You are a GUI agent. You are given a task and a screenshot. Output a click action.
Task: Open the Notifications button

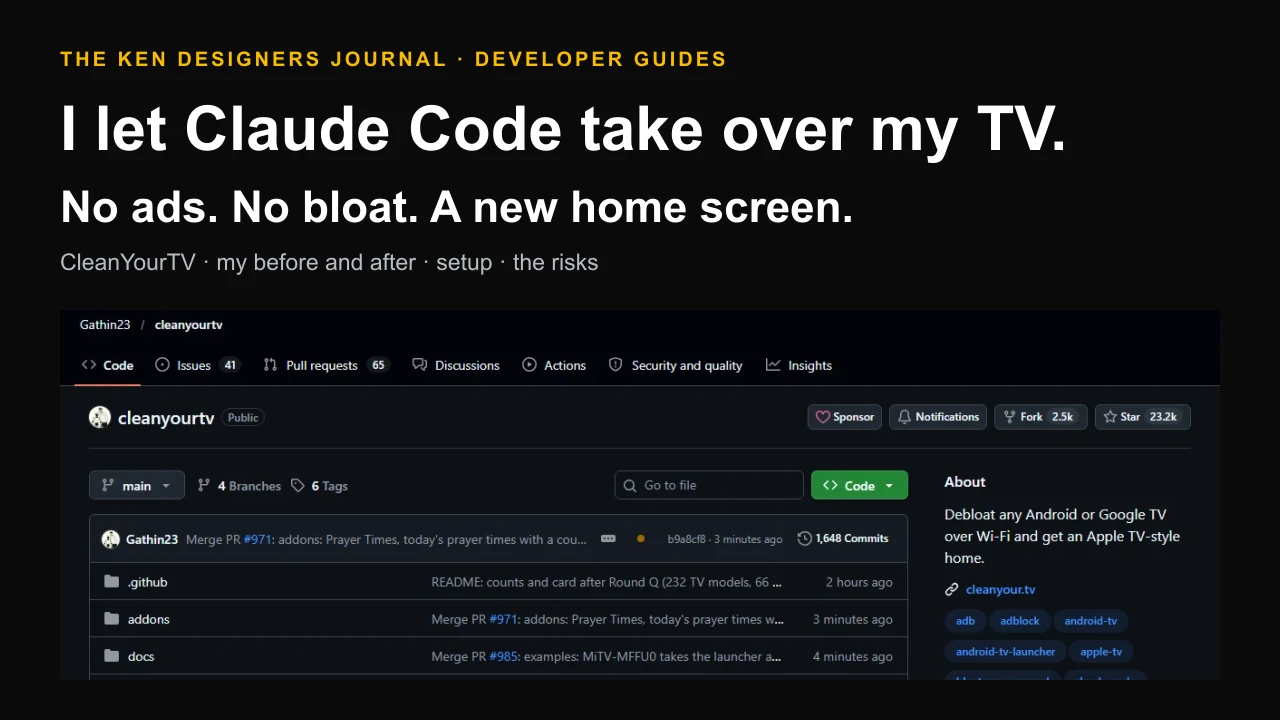(938, 417)
